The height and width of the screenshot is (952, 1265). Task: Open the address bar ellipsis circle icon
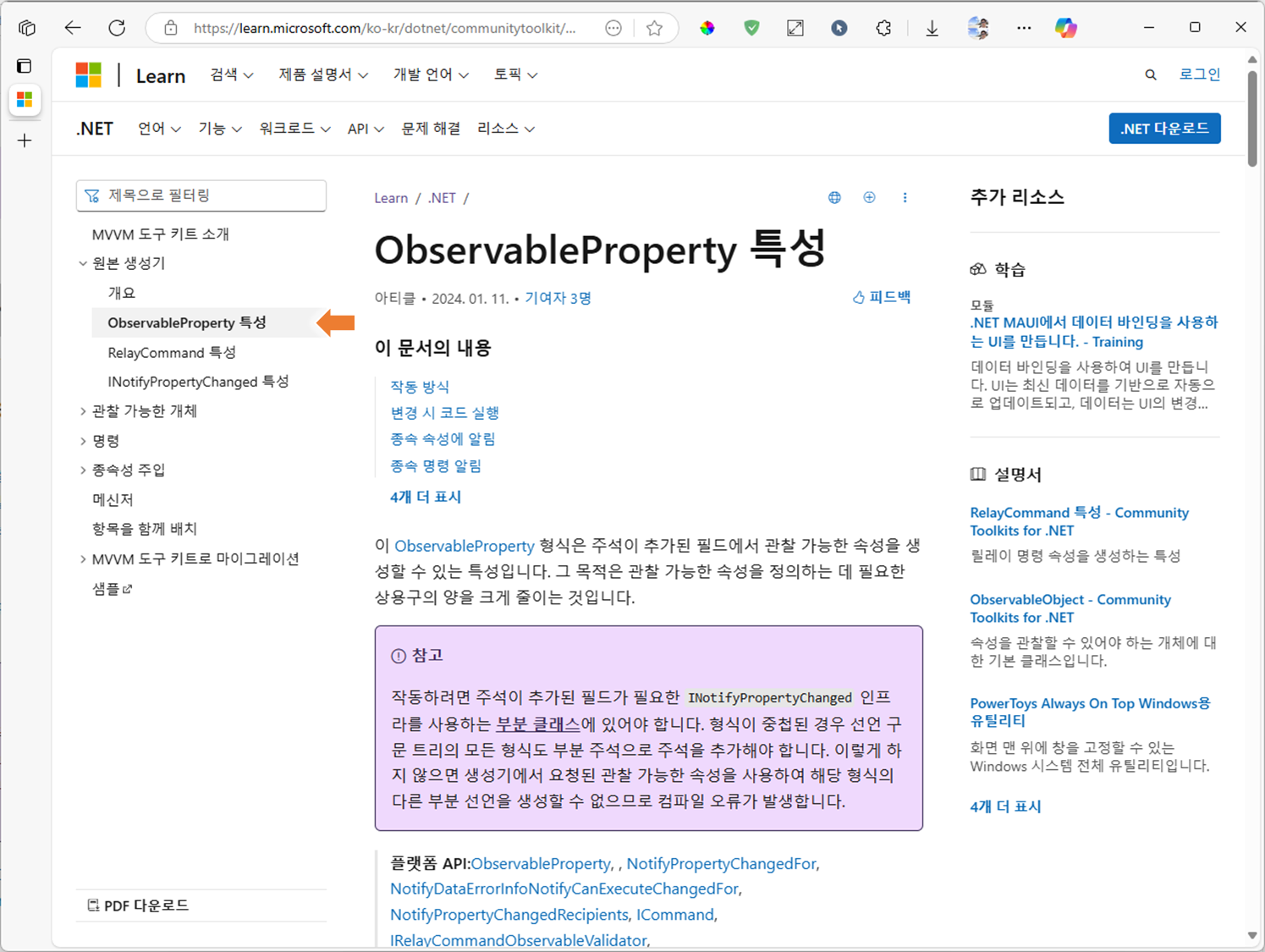(x=613, y=28)
